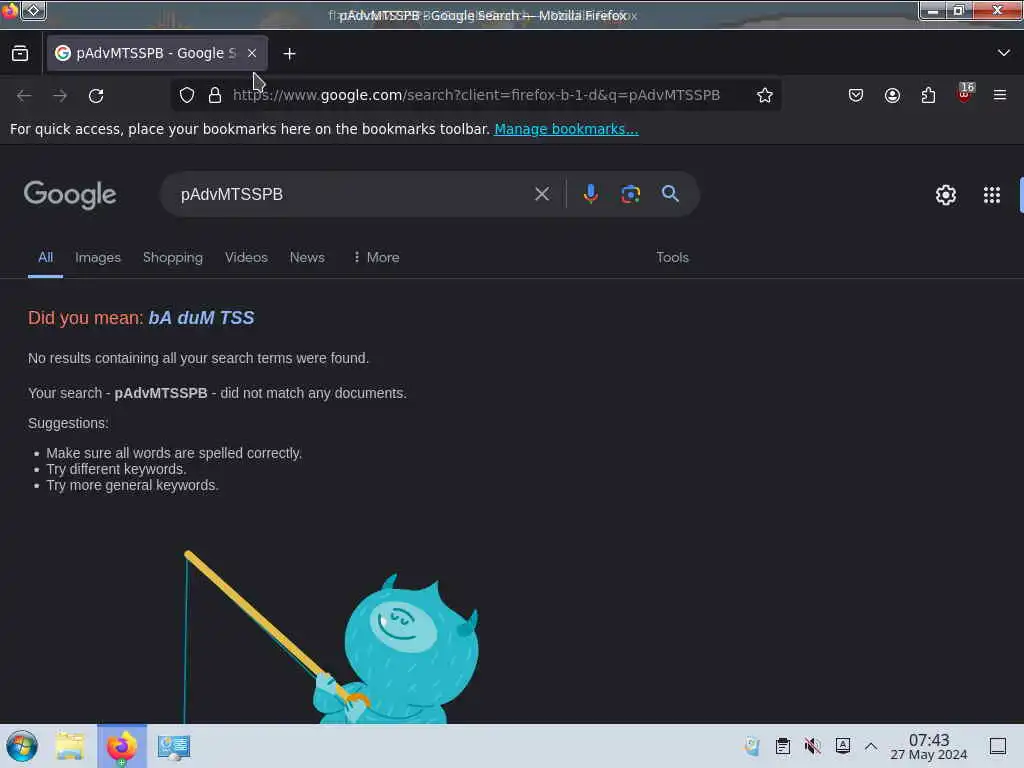Open Firefox account icon

[x=892, y=95]
